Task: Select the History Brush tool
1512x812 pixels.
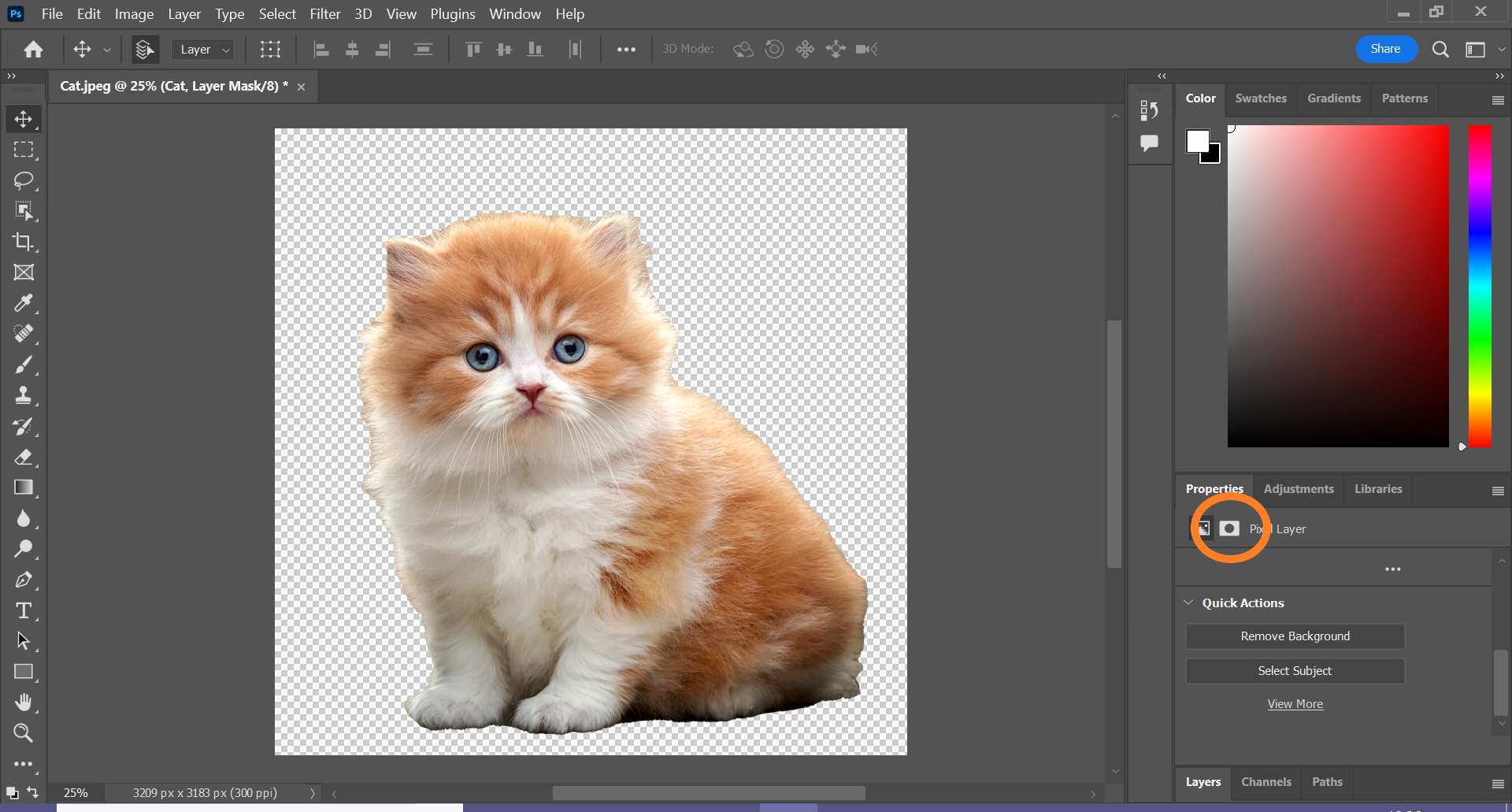Action: tap(24, 426)
